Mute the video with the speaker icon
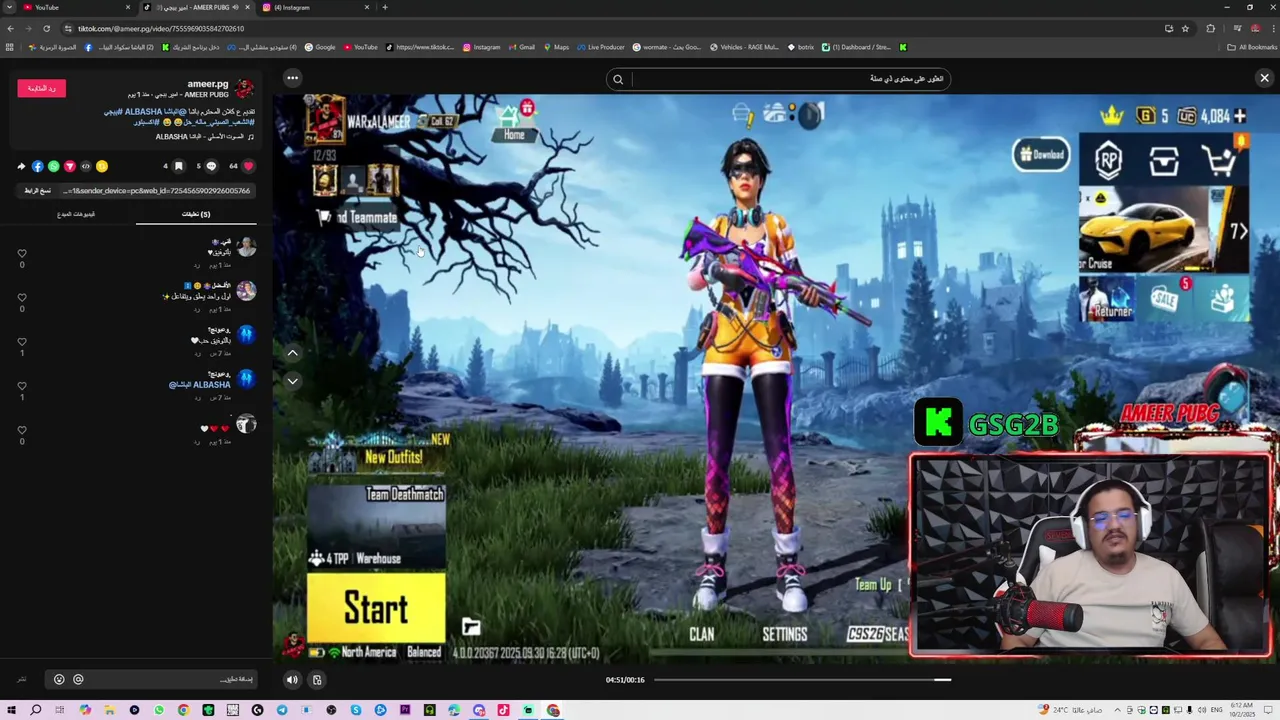 pyautogui.click(x=292, y=680)
